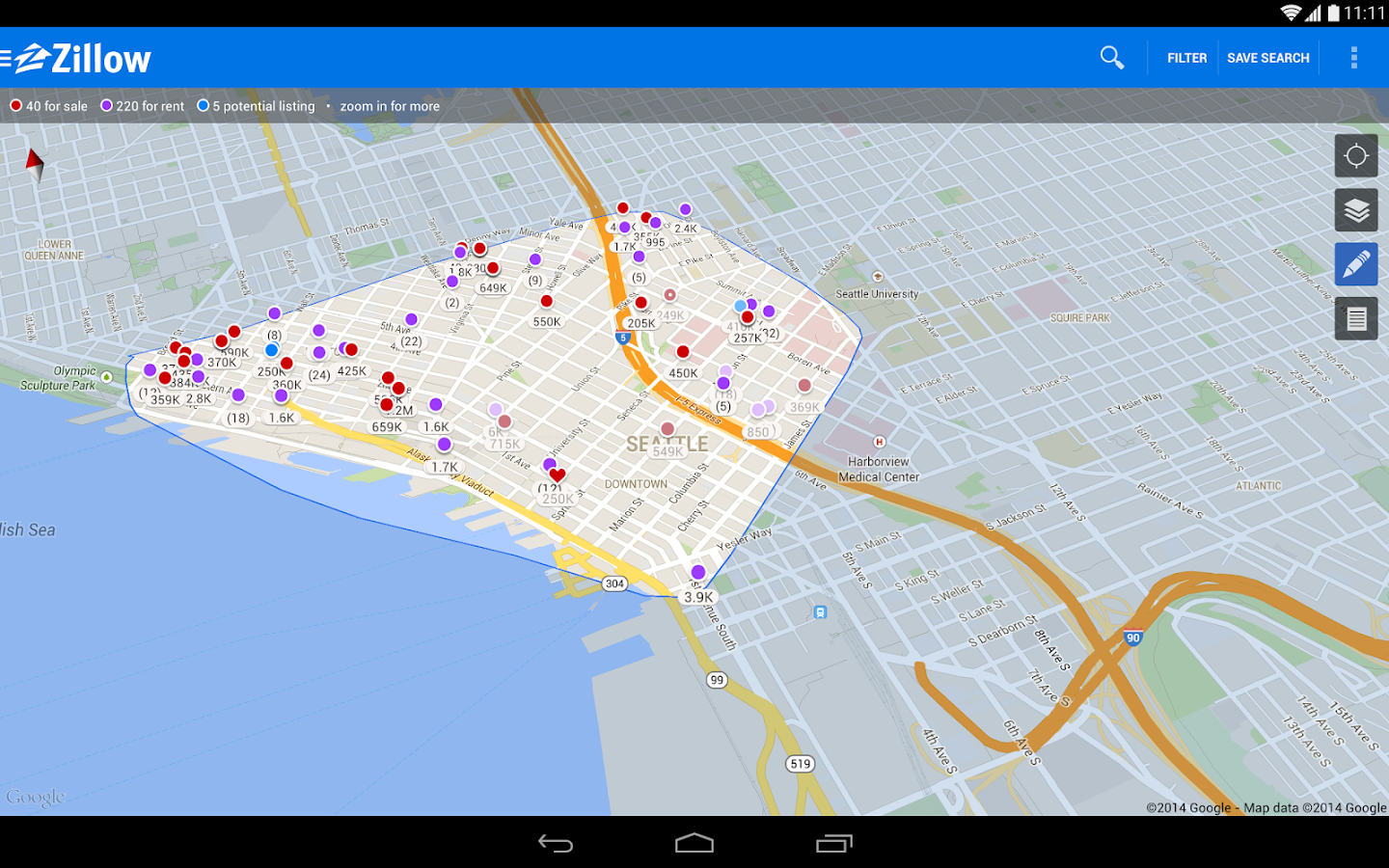Screen dimensions: 1389x868
Task: Click the SAVE SEARCH button
Action: pyautogui.click(x=1268, y=58)
